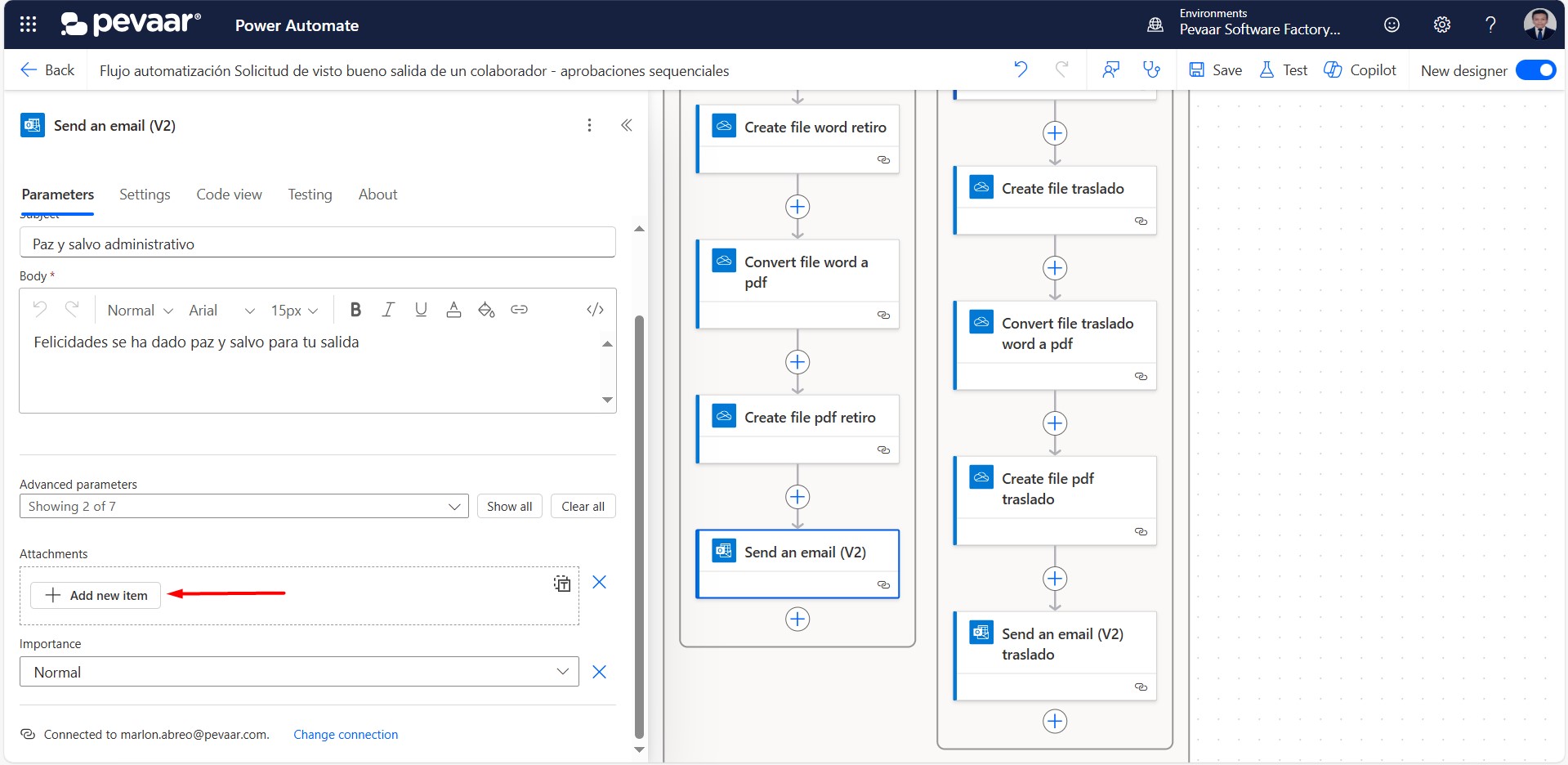
Task: Click the Change connection link
Action: pos(346,735)
